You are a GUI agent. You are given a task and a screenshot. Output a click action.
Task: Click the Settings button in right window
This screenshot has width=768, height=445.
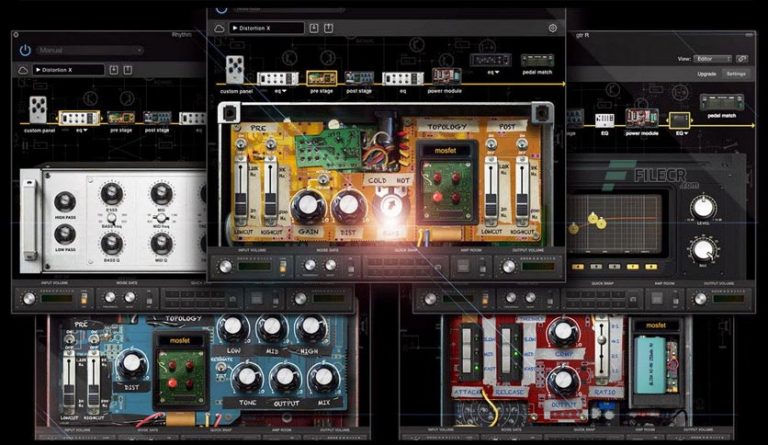(736, 74)
